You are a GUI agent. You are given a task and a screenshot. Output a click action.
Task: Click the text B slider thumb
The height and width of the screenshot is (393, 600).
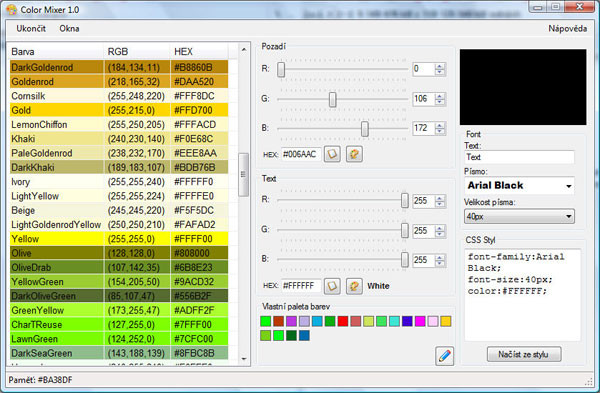pyautogui.click(x=405, y=260)
